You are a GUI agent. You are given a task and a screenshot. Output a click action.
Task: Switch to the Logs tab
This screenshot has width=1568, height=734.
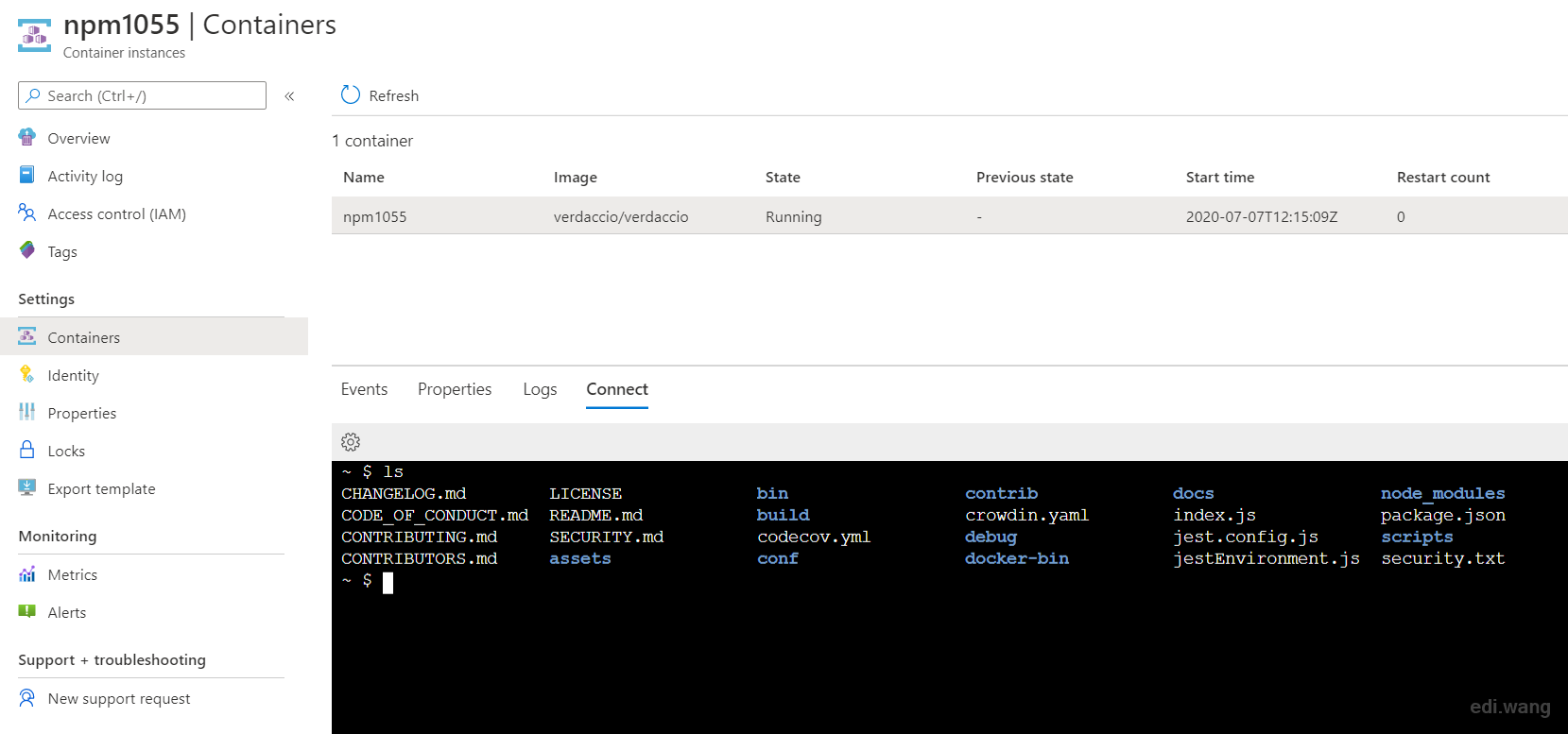point(540,389)
